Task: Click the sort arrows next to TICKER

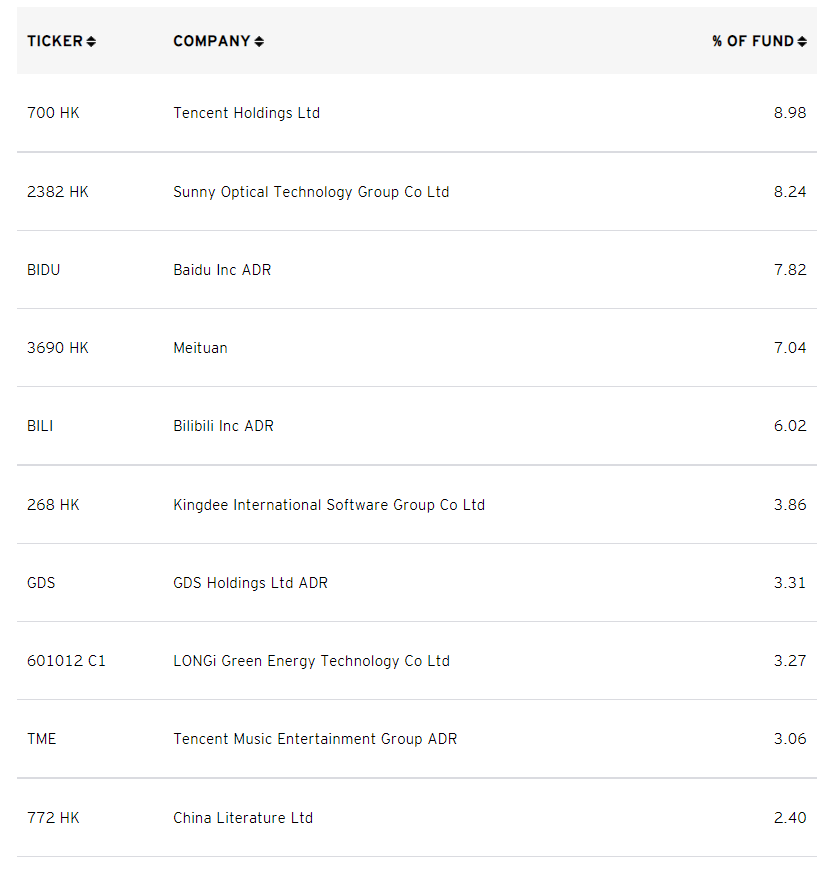Action: 91,42
